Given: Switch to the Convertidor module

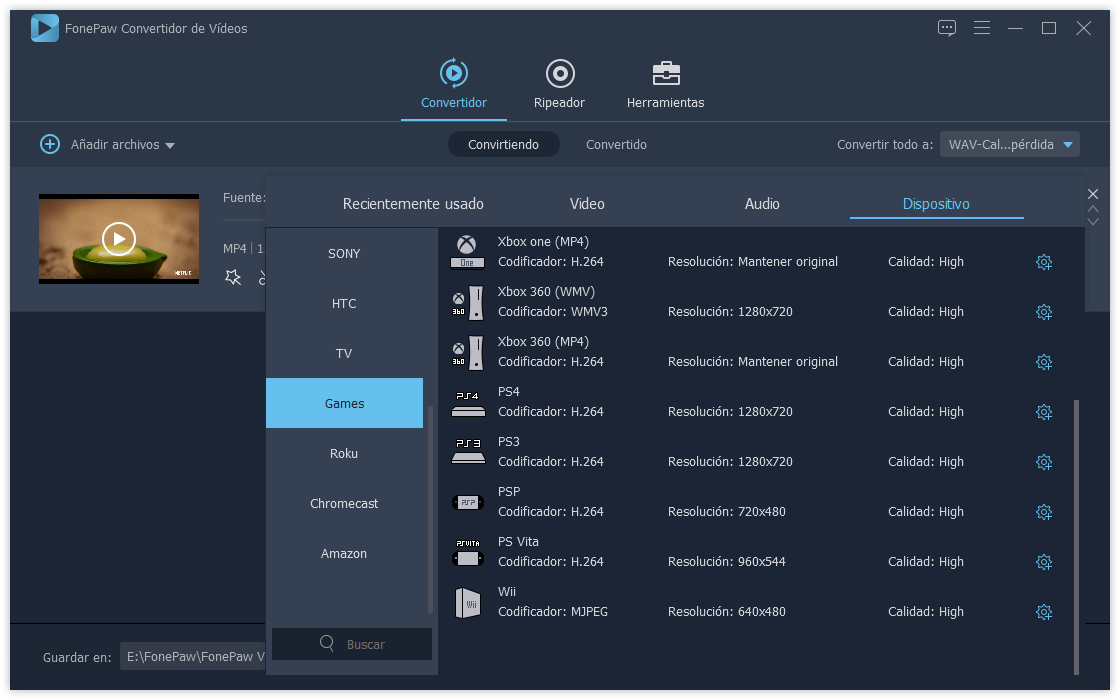Looking at the screenshot, I should pos(454,84).
